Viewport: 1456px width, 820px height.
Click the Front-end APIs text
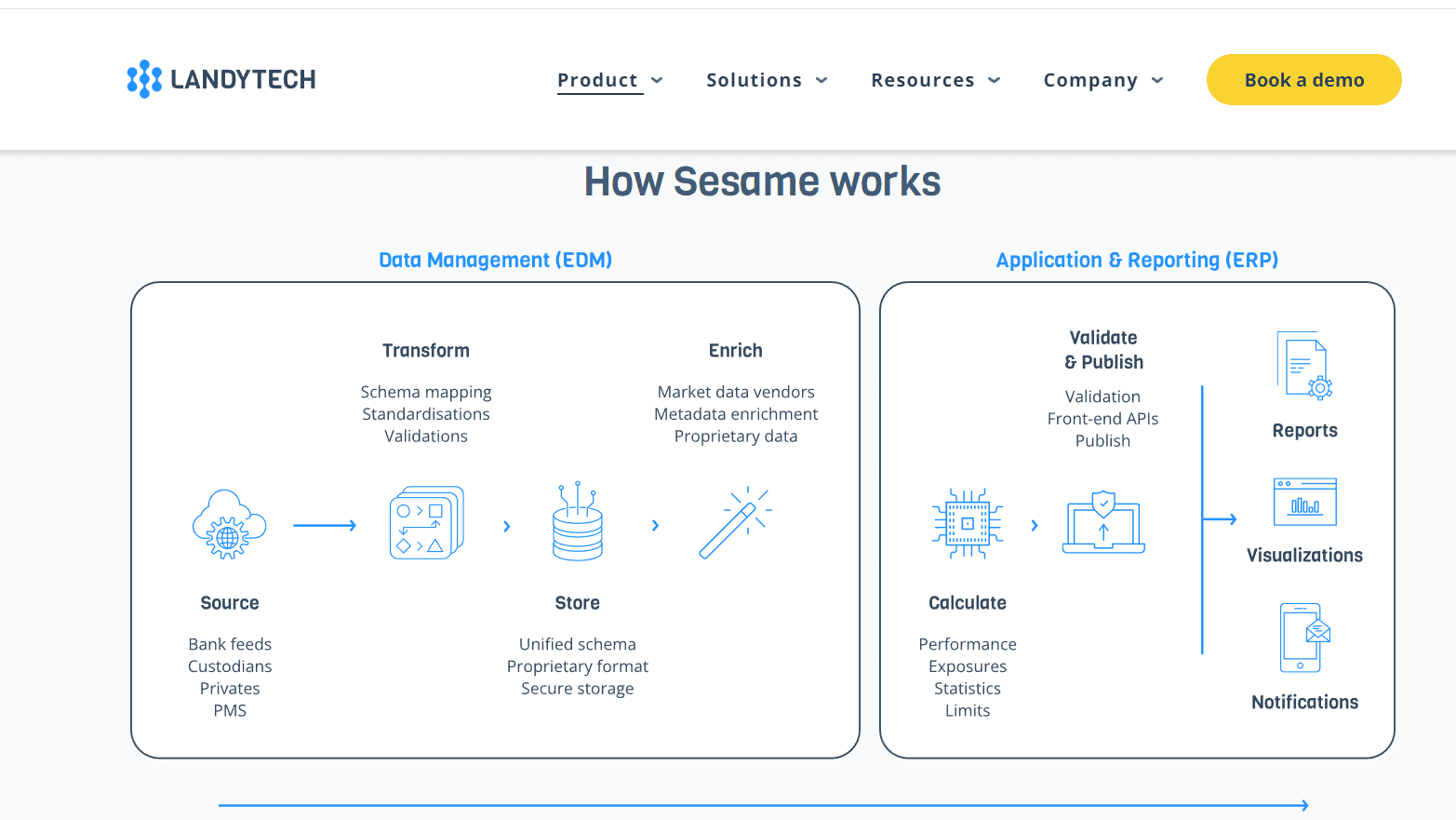tap(1103, 419)
